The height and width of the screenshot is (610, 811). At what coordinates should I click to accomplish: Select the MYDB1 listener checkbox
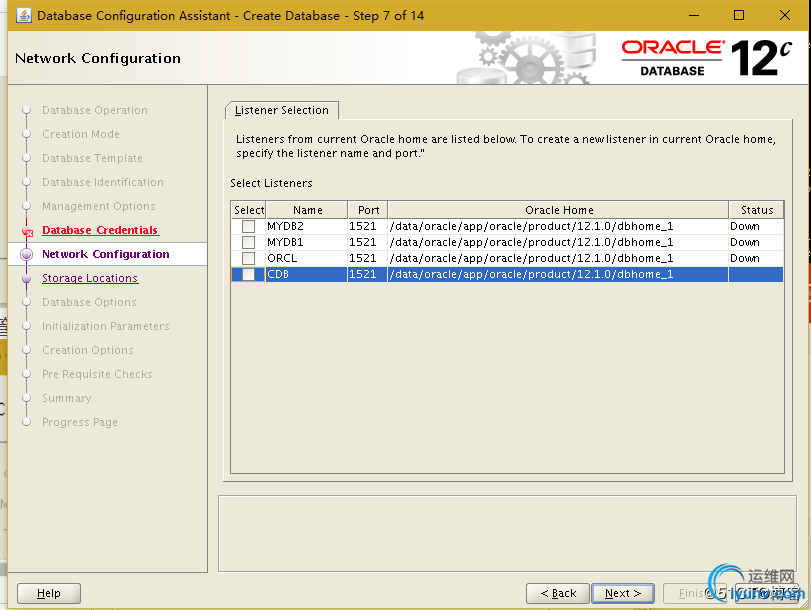pyautogui.click(x=248, y=242)
